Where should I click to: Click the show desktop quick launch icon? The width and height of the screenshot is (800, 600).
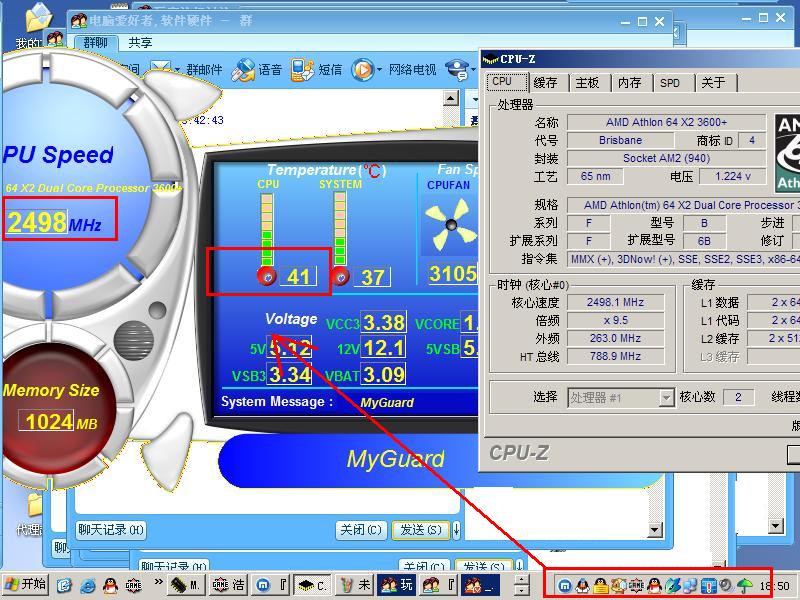pos(64,585)
